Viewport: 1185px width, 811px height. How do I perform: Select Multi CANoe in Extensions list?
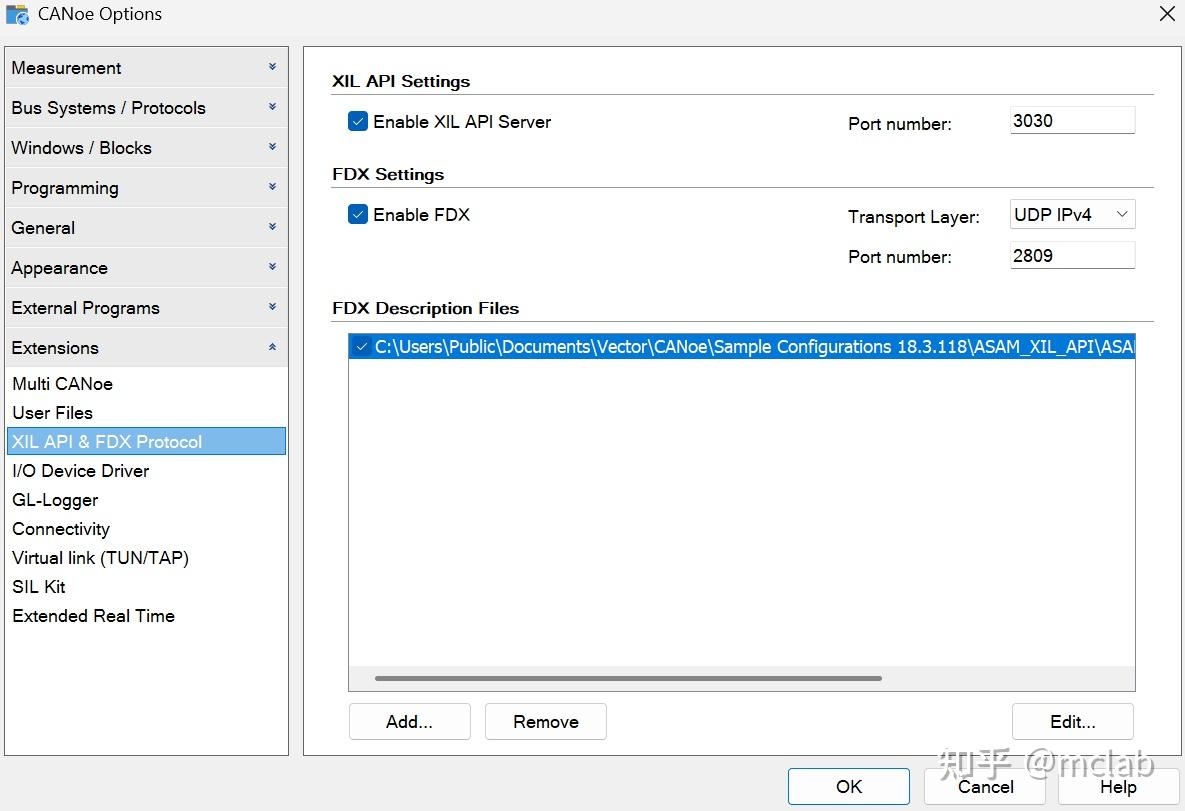click(63, 384)
